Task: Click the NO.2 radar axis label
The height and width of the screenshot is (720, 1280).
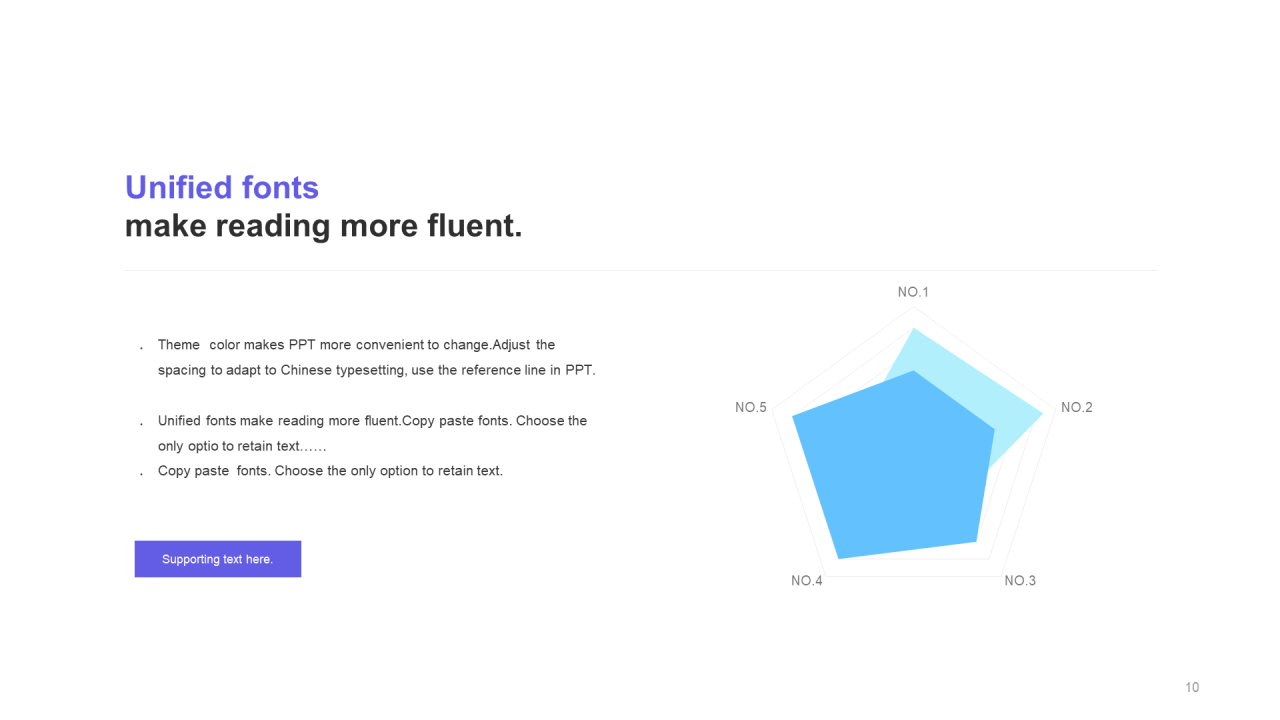Action: [1076, 407]
